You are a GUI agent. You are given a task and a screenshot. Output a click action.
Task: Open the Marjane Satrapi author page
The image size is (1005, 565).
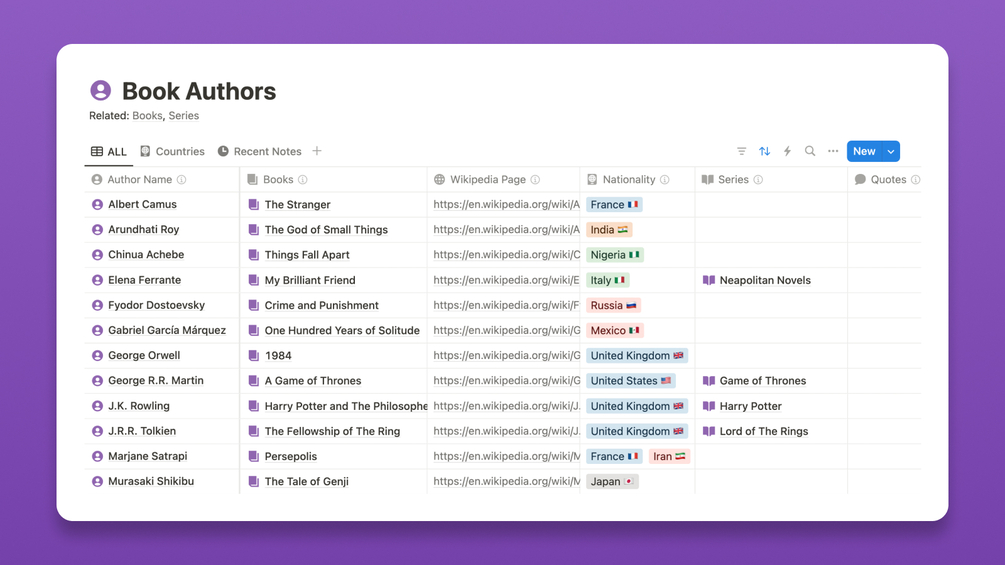coord(147,456)
